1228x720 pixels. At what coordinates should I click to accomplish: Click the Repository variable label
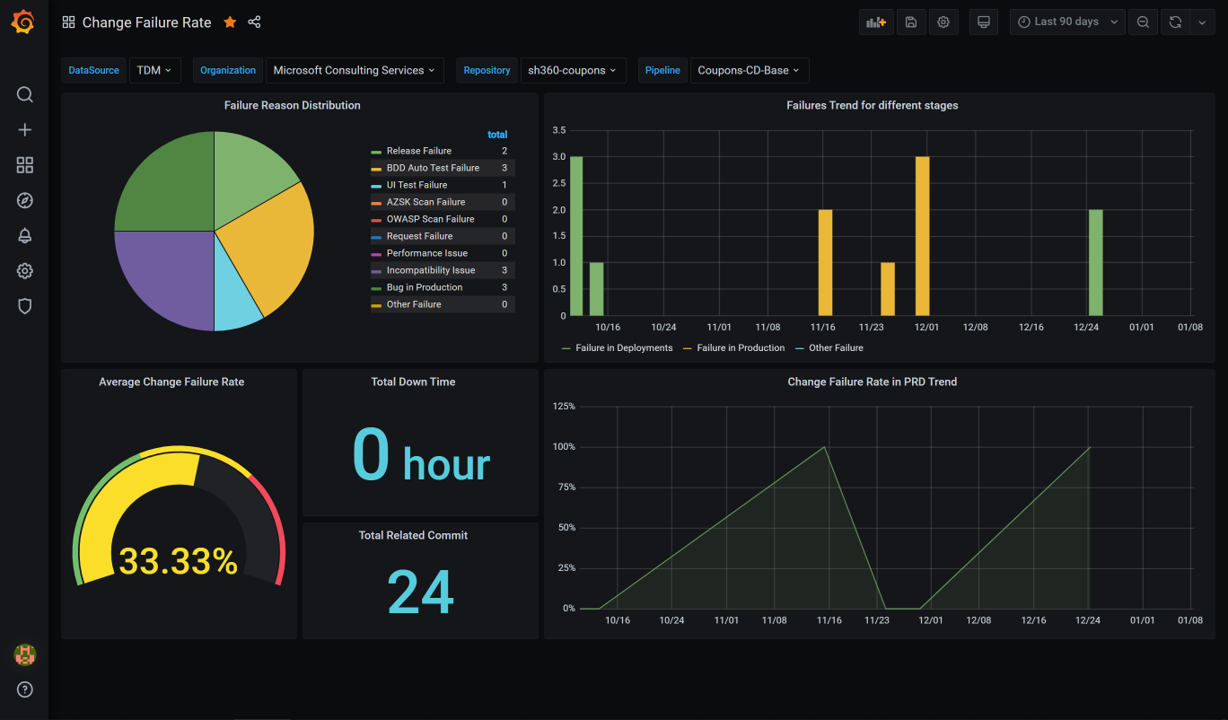click(487, 70)
